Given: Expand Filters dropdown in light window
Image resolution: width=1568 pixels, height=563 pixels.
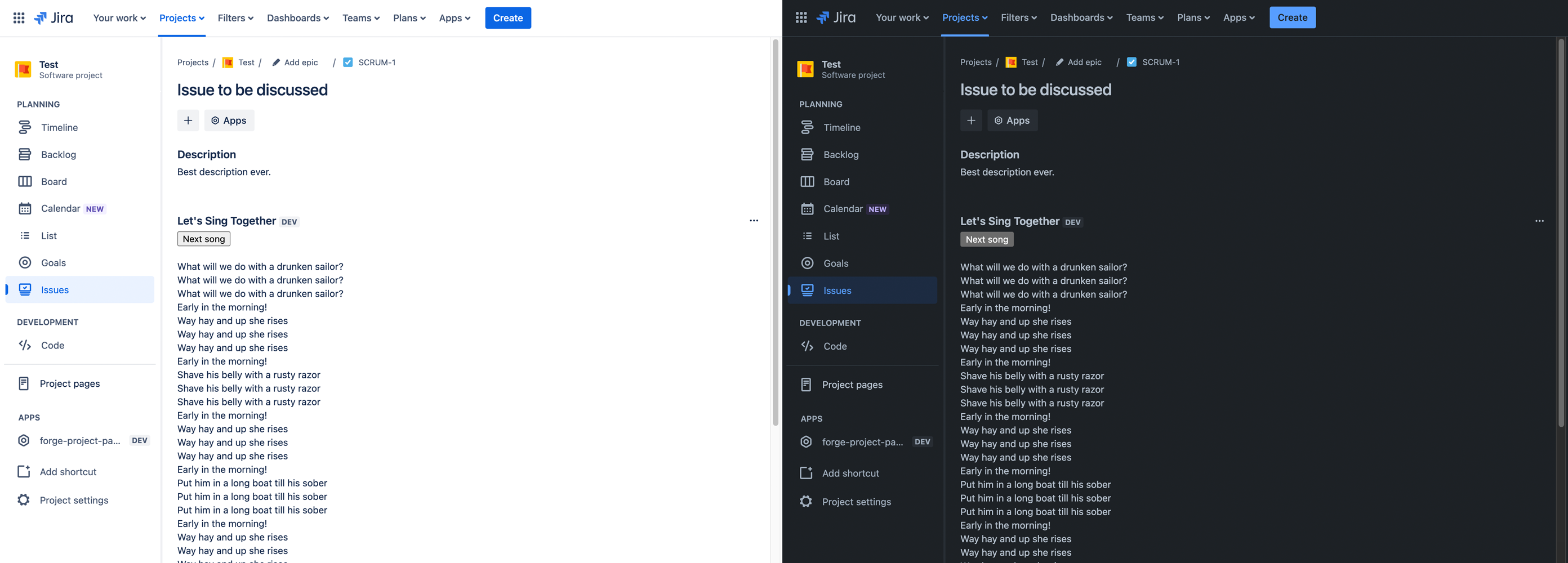Looking at the screenshot, I should 235,17.
